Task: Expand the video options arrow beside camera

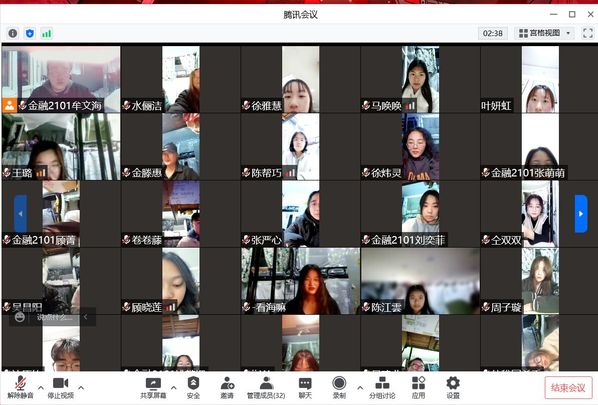Action: 81,387
